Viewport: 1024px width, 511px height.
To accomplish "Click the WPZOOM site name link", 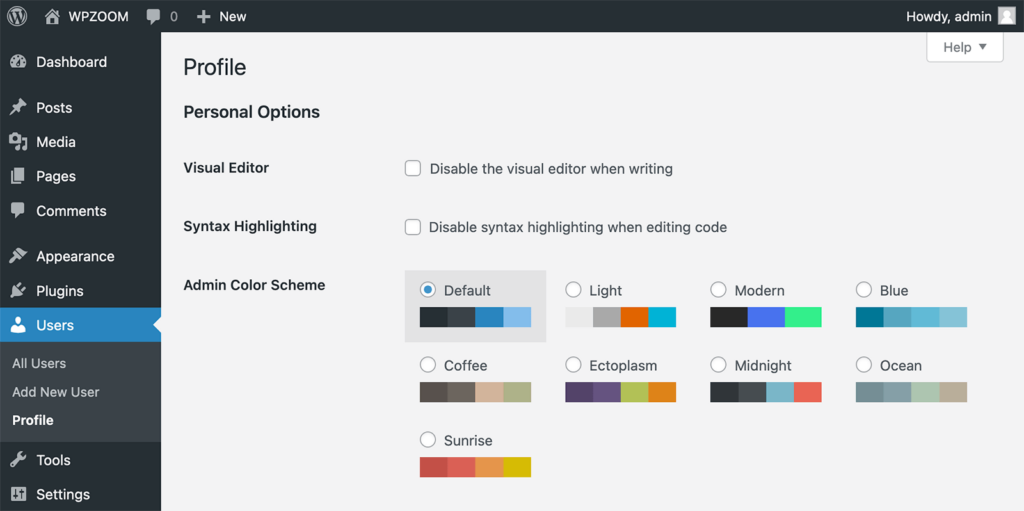I will tap(99, 17).
